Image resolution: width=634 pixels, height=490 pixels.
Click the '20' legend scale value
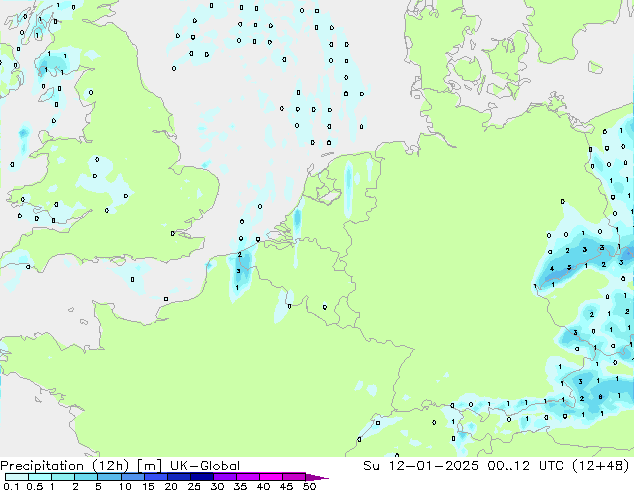tap(171, 486)
